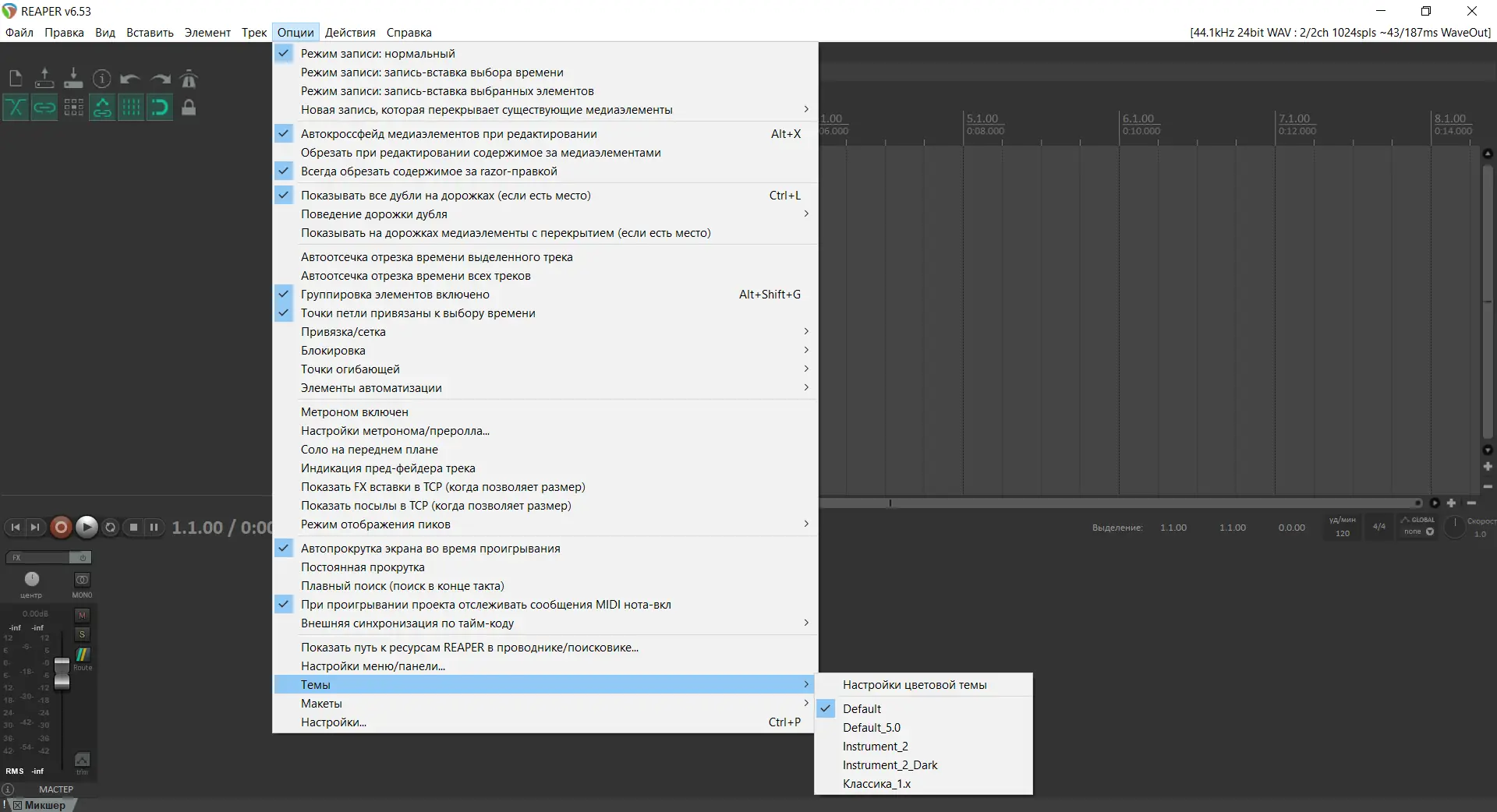Click the padlock locking icon
This screenshot has width=1497, height=812.
pos(189,107)
